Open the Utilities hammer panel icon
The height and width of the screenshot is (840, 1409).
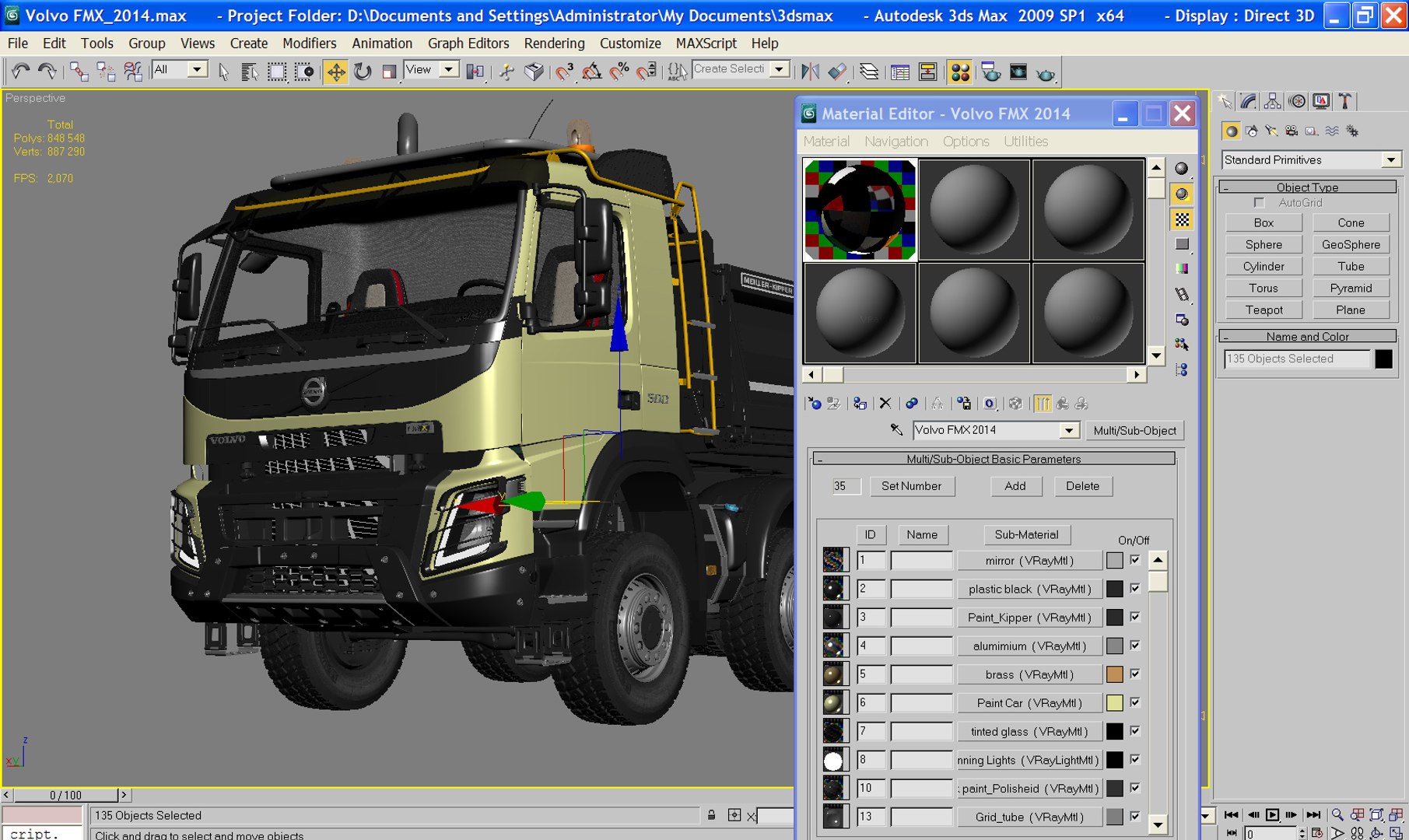1345,101
